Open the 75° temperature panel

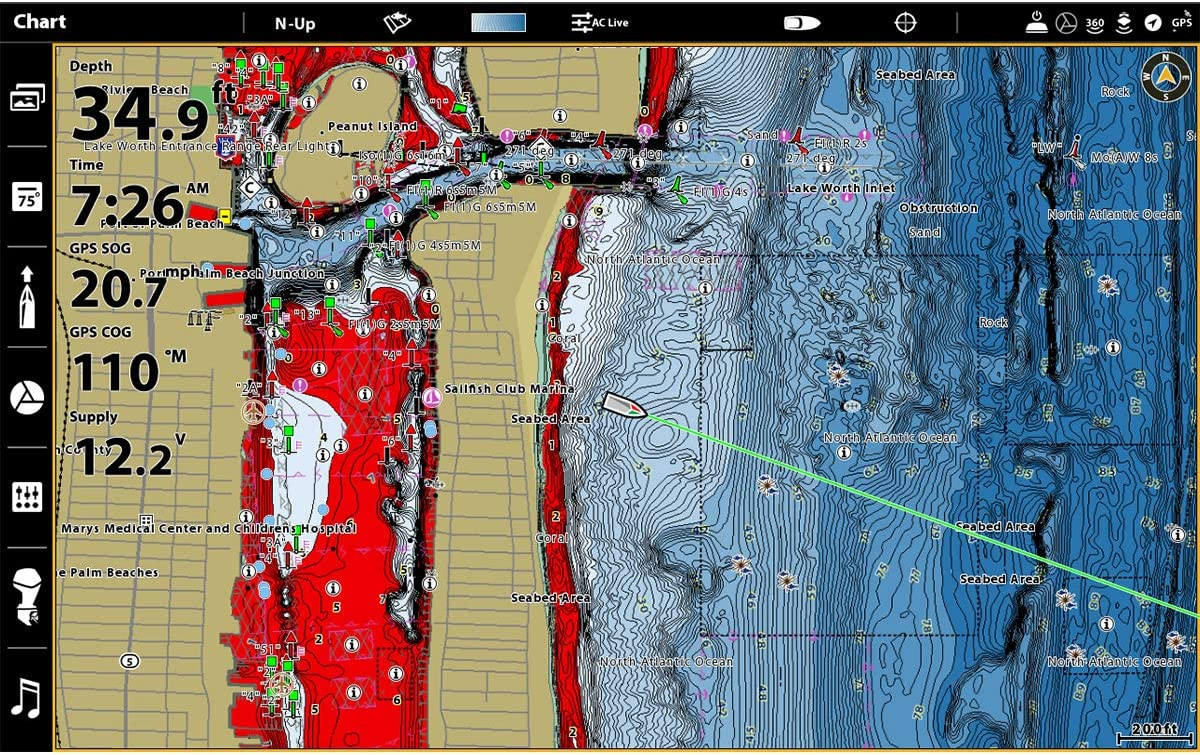[x=27, y=199]
